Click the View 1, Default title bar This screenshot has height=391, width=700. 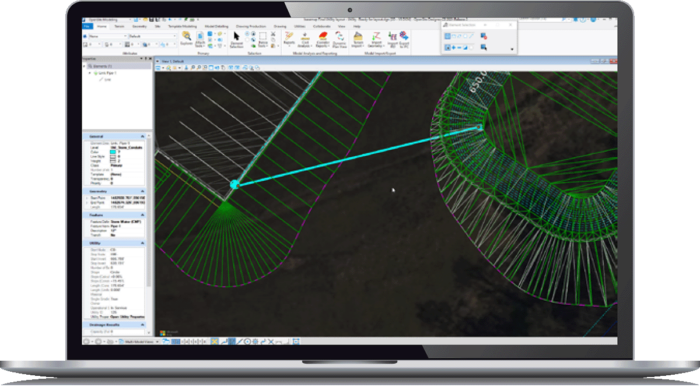click(x=386, y=61)
